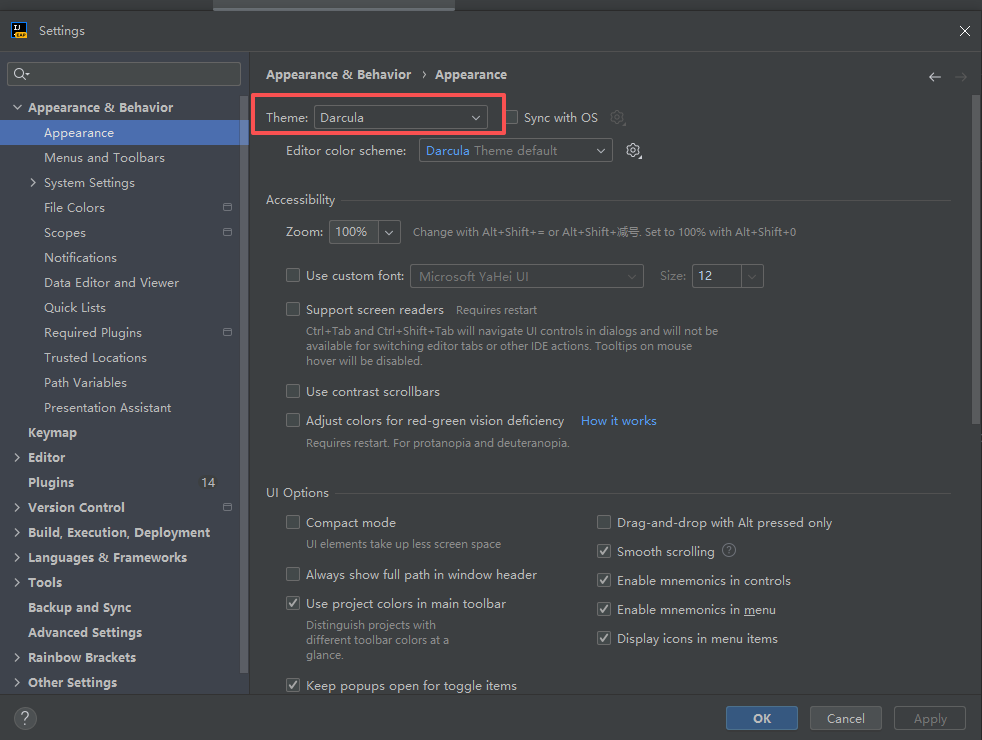This screenshot has height=740, width=982.
Task: Go back with the left arrow icon
Action: (x=934, y=76)
